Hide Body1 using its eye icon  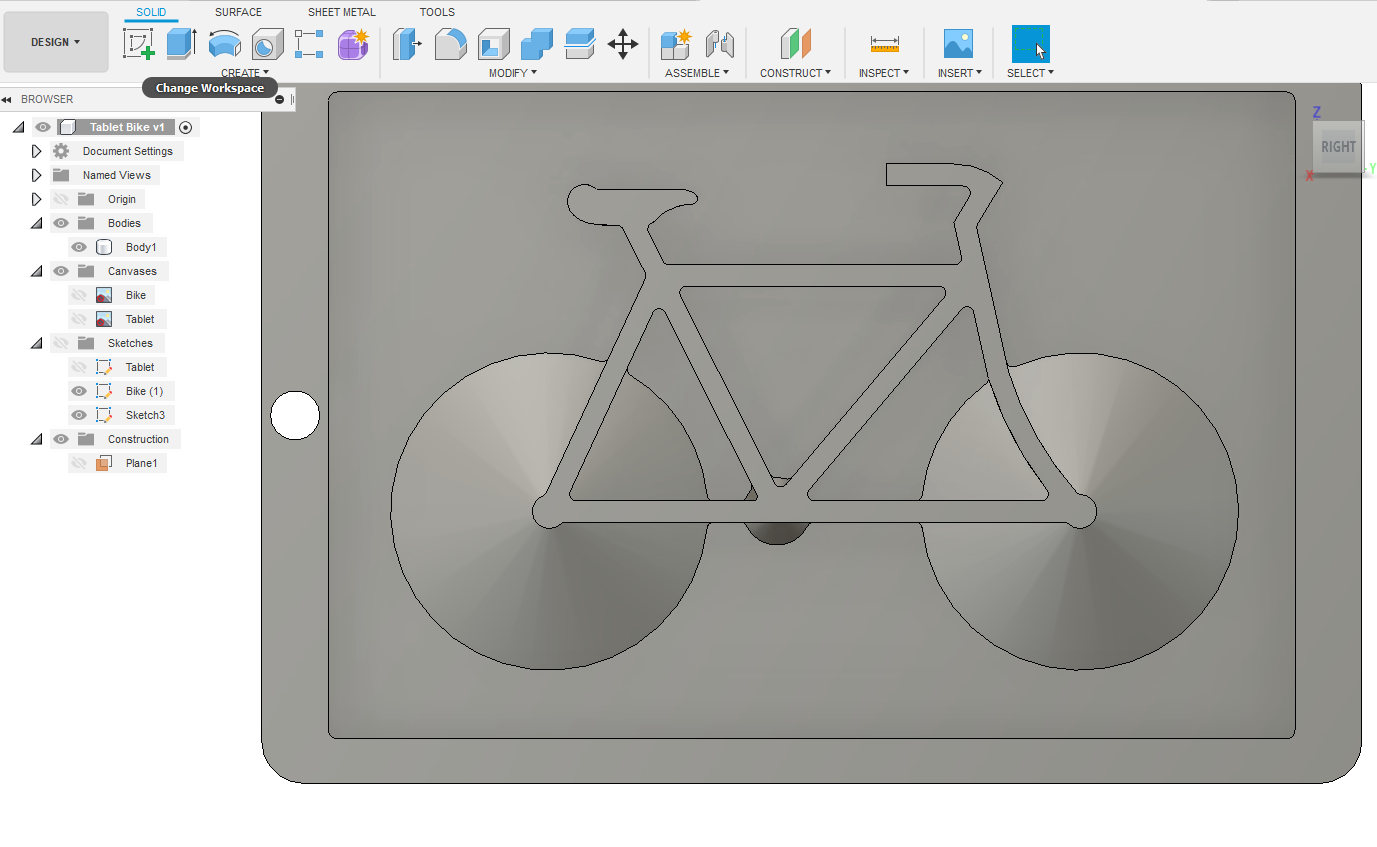click(x=79, y=247)
